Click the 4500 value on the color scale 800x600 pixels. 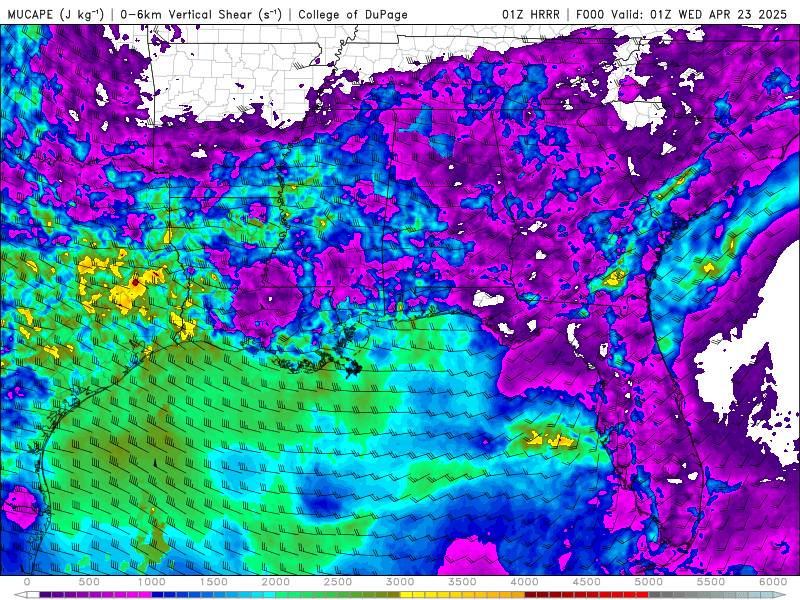(587, 582)
